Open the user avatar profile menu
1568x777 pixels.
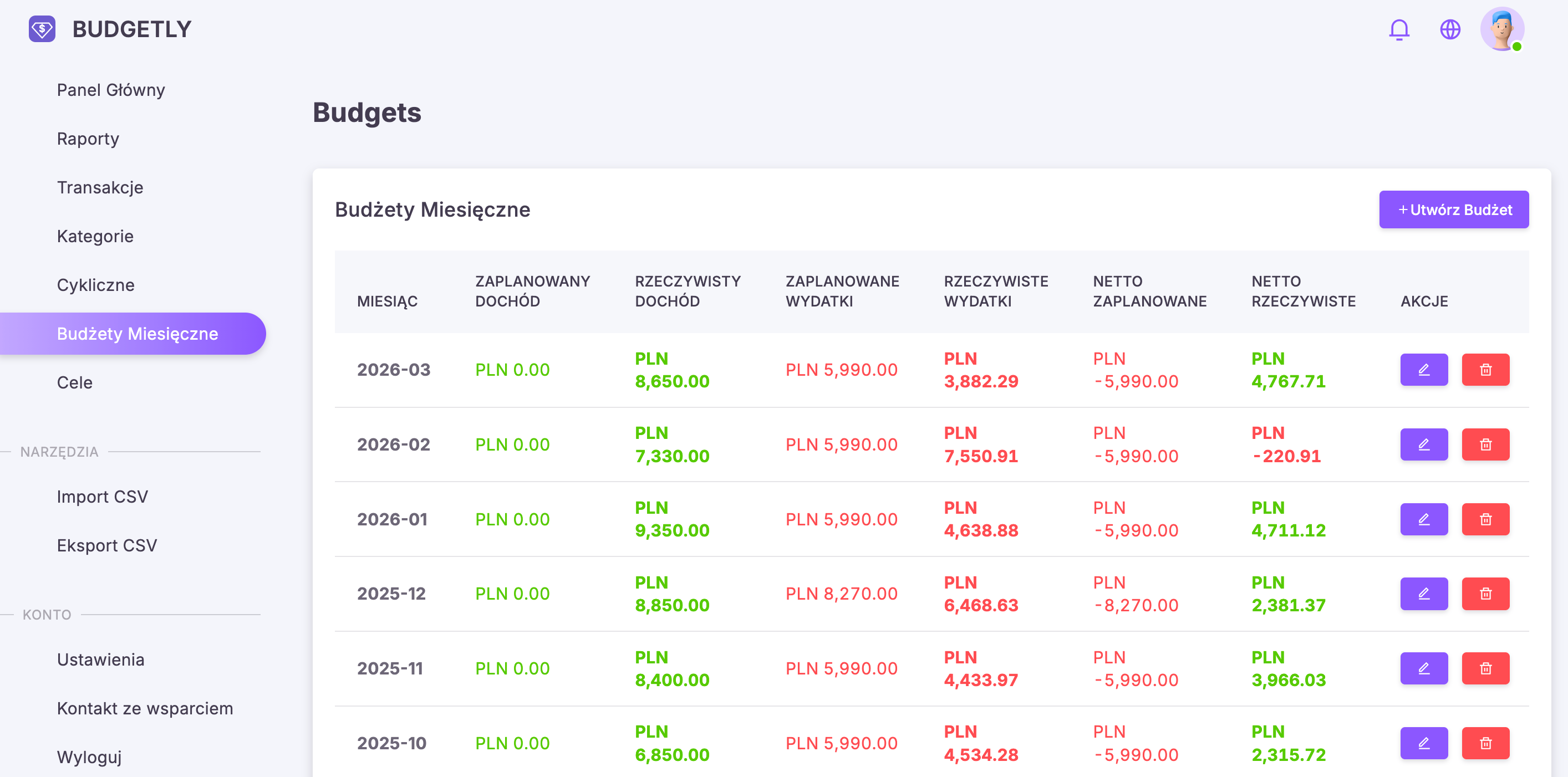(x=1501, y=29)
